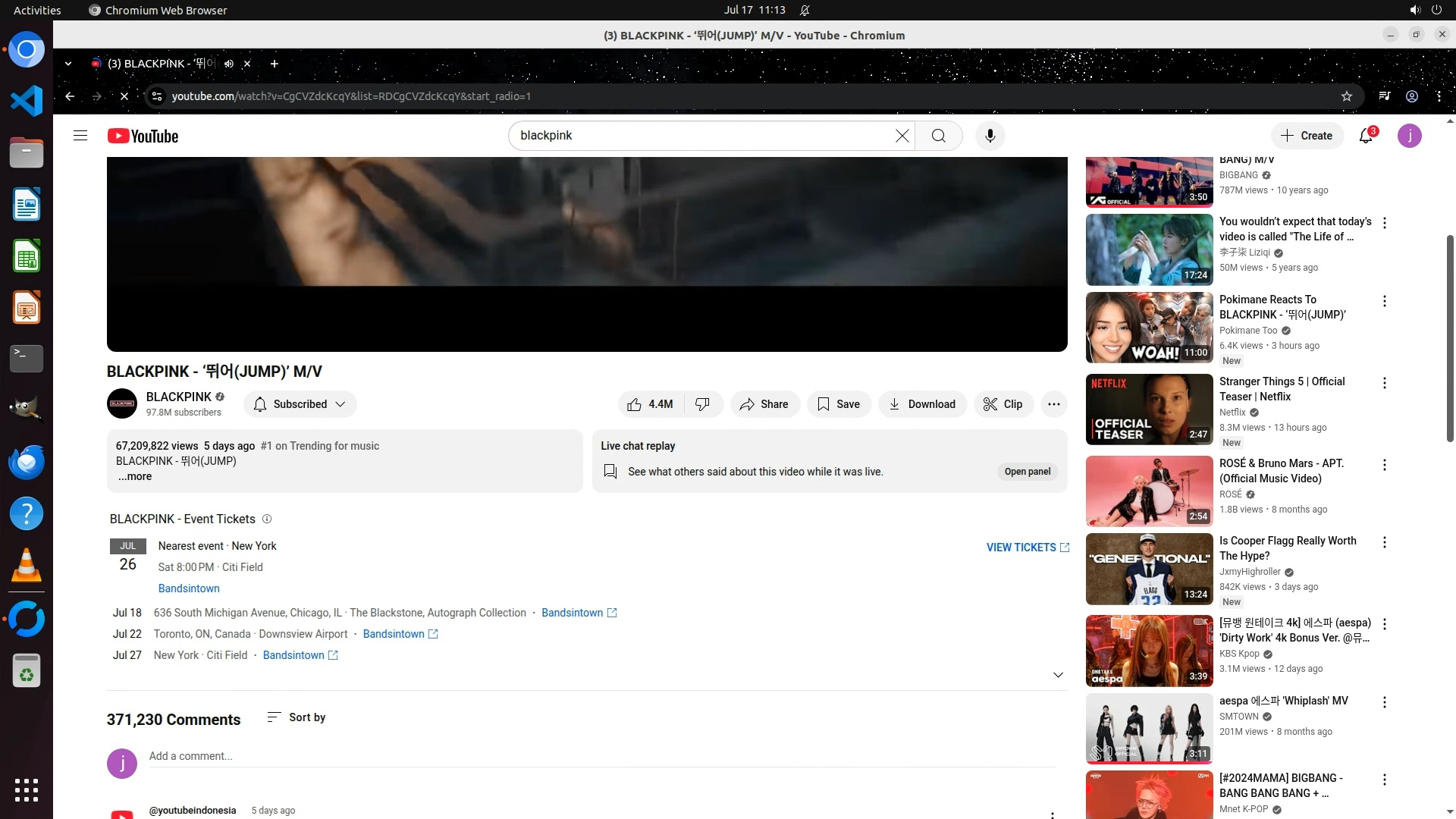The height and width of the screenshot is (819, 1456).
Task: Open more actions ellipsis below video
Action: pos(1053,404)
